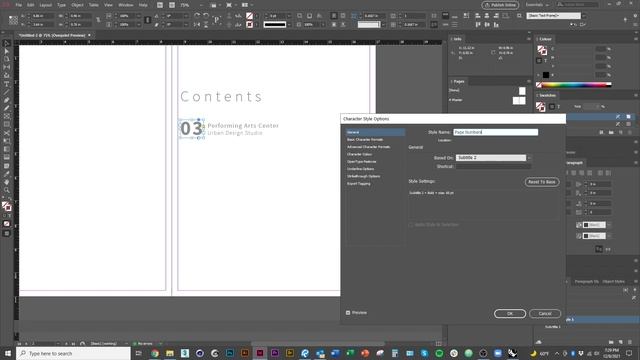The width and height of the screenshot is (640, 360).
Task: Click the stroke style black line preview
Action: coord(275,25)
